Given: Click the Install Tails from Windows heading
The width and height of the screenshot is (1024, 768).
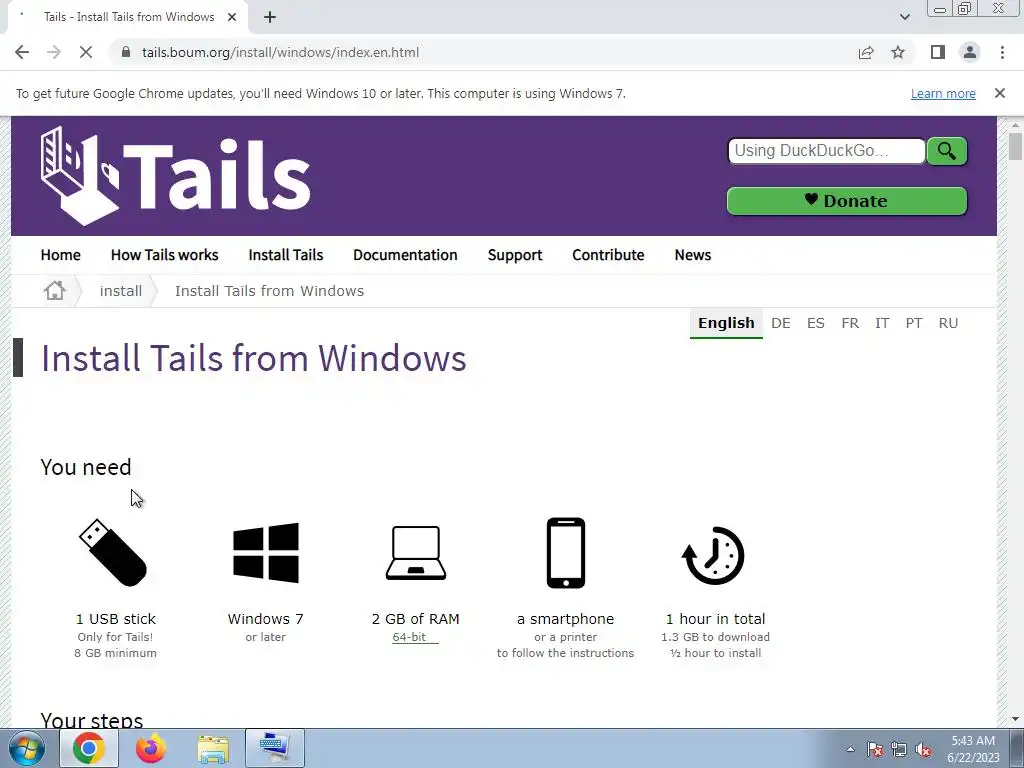Looking at the screenshot, I should (x=253, y=358).
